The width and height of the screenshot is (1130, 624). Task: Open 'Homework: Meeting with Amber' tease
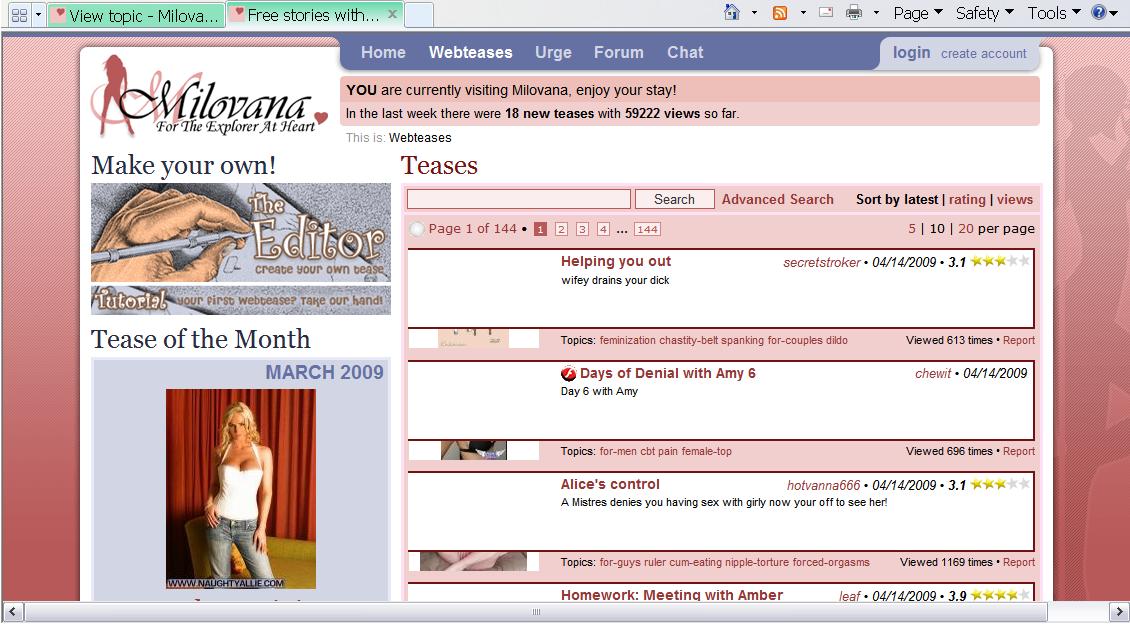[672, 595]
